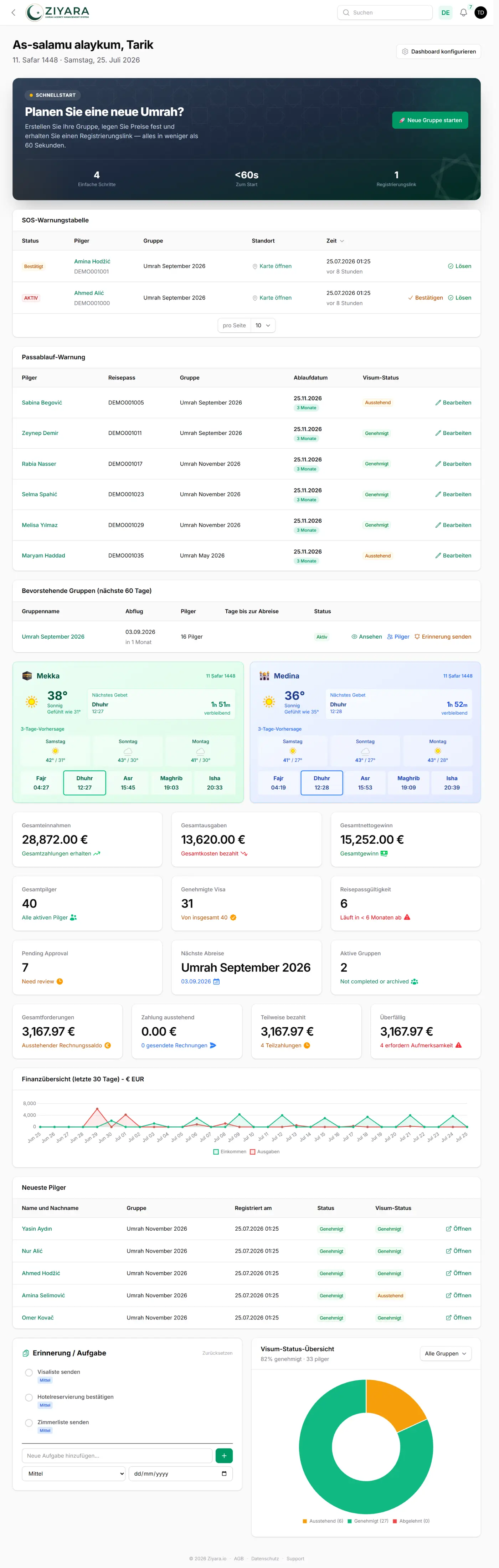Click 0 gesendete Rechnungen send icon
This screenshot has height=1568, width=499.
213,1045
